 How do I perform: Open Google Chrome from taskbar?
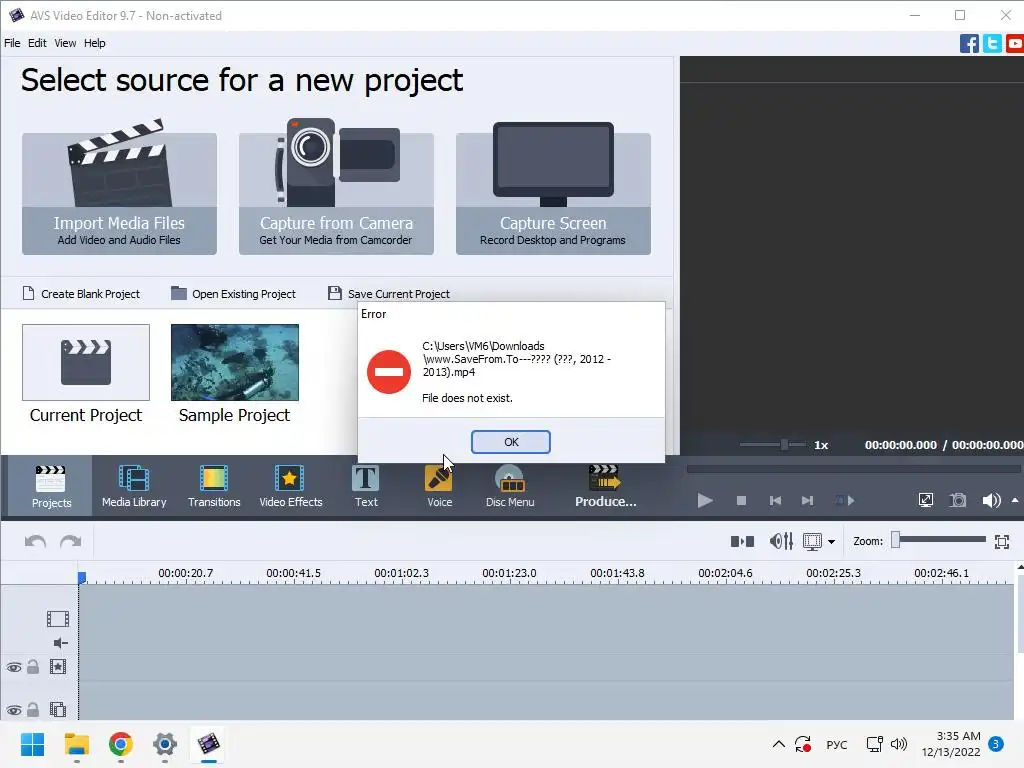pyautogui.click(x=121, y=744)
